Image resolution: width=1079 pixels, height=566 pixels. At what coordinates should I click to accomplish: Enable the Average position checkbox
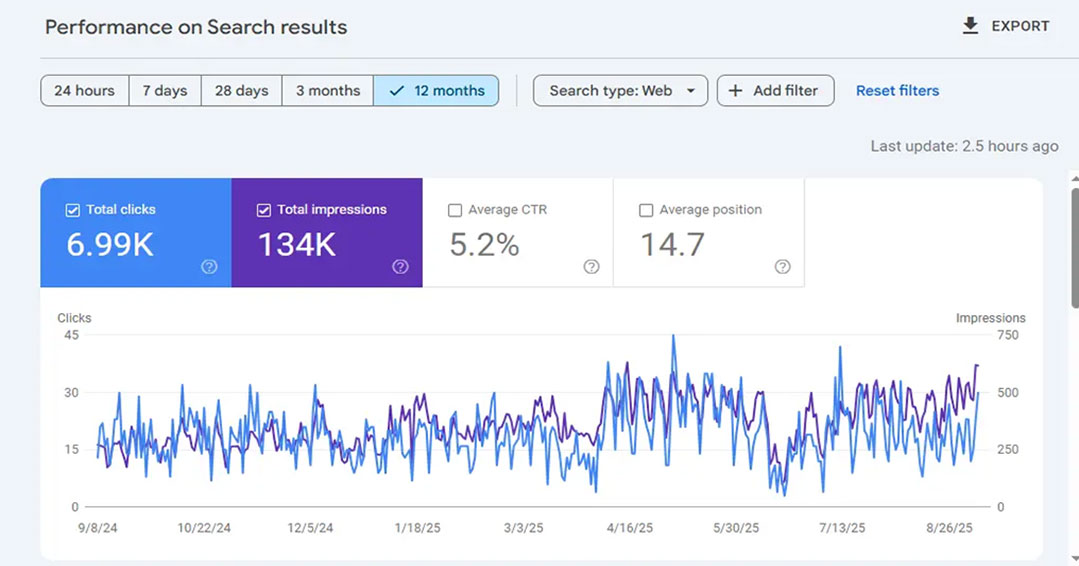[646, 210]
